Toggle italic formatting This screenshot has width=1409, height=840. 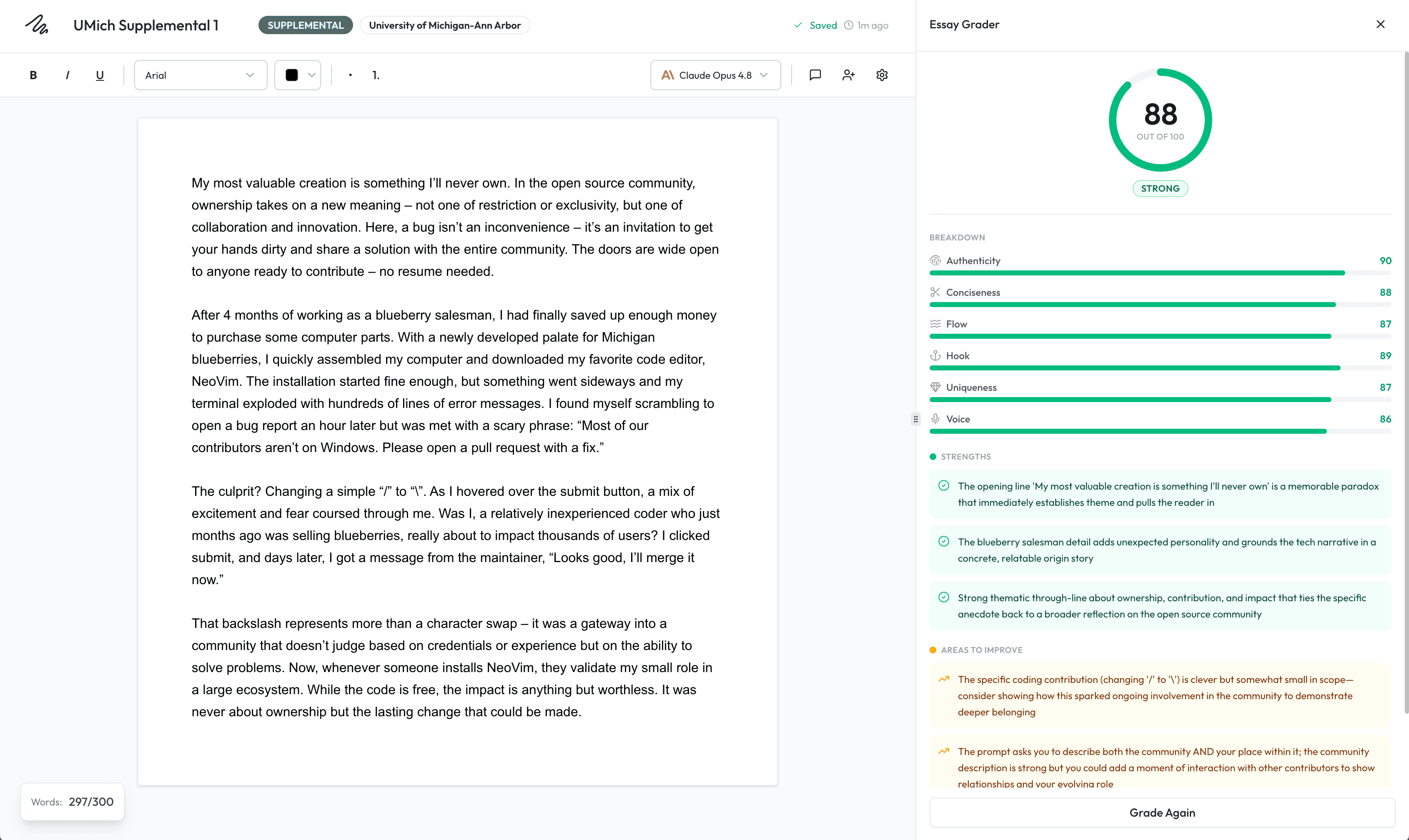click(67, 75)
